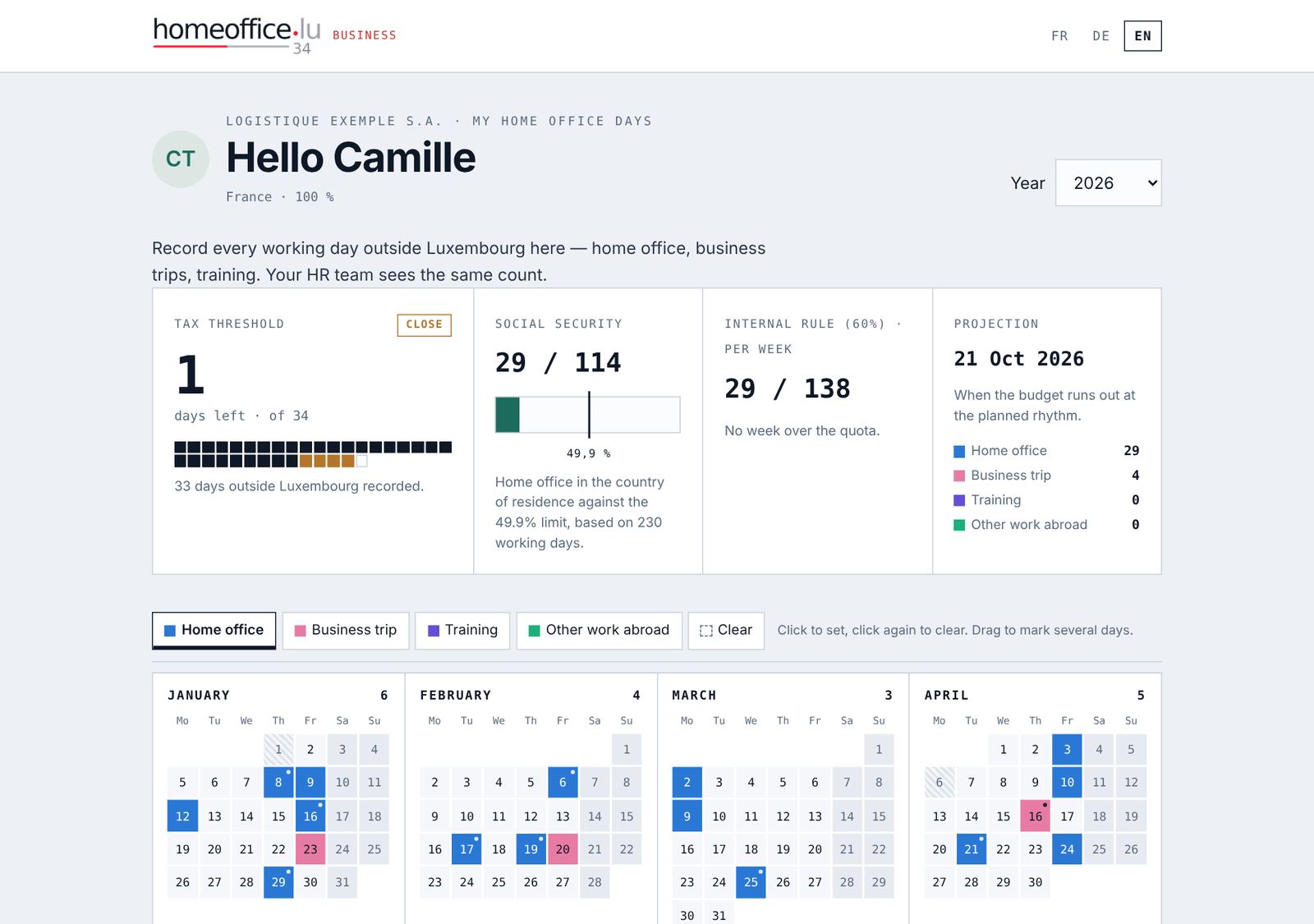
Task: Switch language to FR
Action: (1059, 36)
